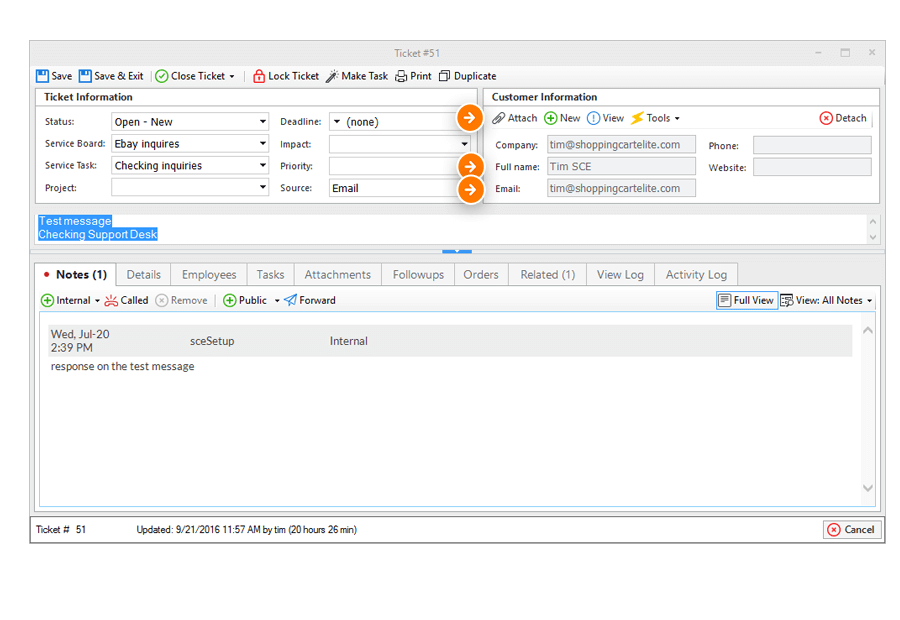Screen dimensions: 900x620
Task: Open the Tasks tab
Action: [270, 274]
